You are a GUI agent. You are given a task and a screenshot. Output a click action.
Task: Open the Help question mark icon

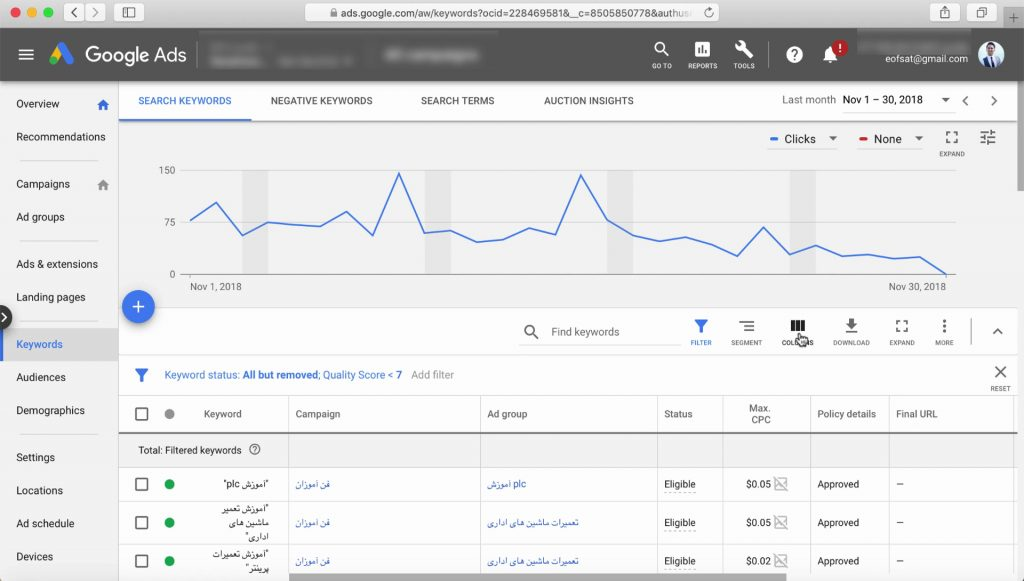(794, 55)
